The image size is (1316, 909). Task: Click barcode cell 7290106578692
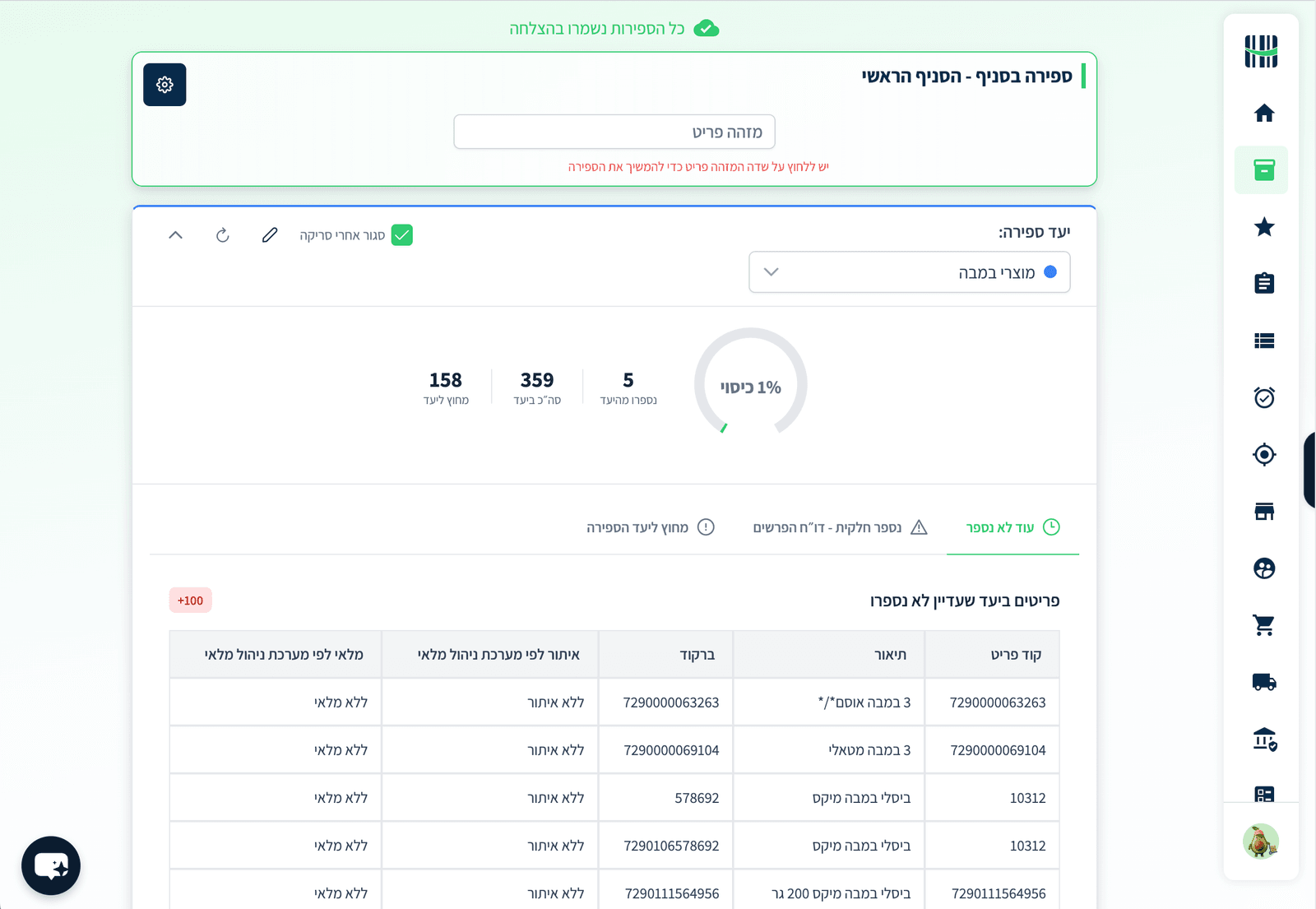pos(666,846)
